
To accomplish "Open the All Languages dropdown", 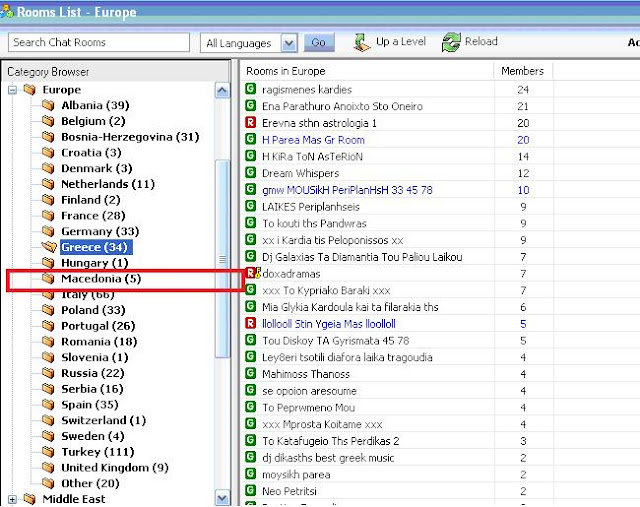I will [289, 43].
